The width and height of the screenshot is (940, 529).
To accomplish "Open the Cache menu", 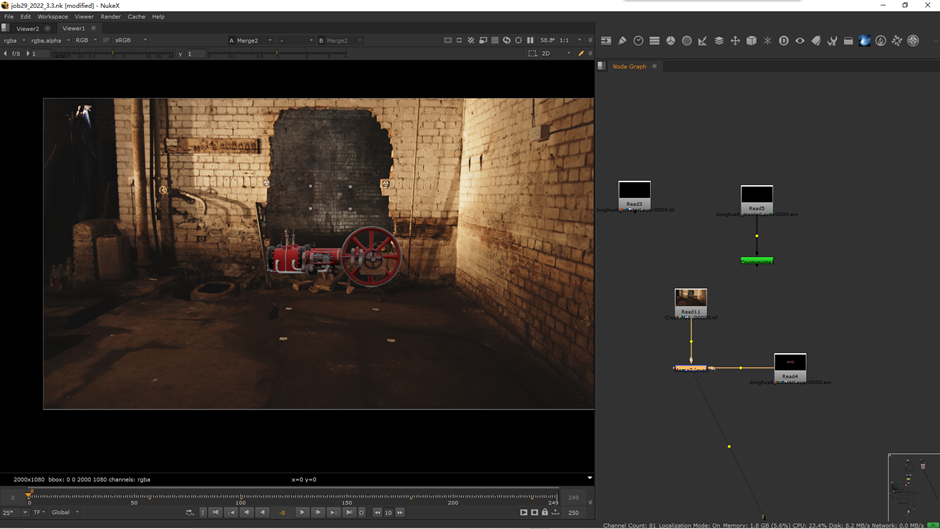I will pyautogui.click(x=136, y=17).
